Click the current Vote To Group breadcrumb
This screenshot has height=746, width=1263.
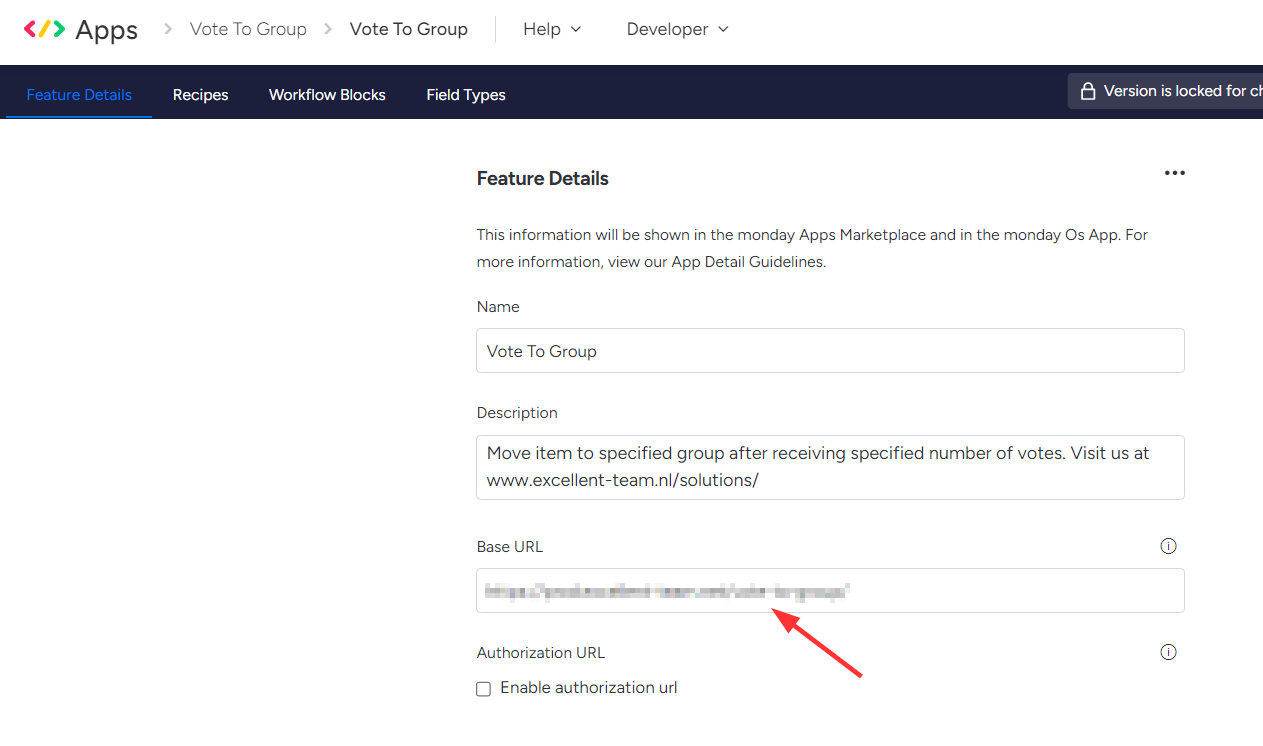(x=408, y=29)
